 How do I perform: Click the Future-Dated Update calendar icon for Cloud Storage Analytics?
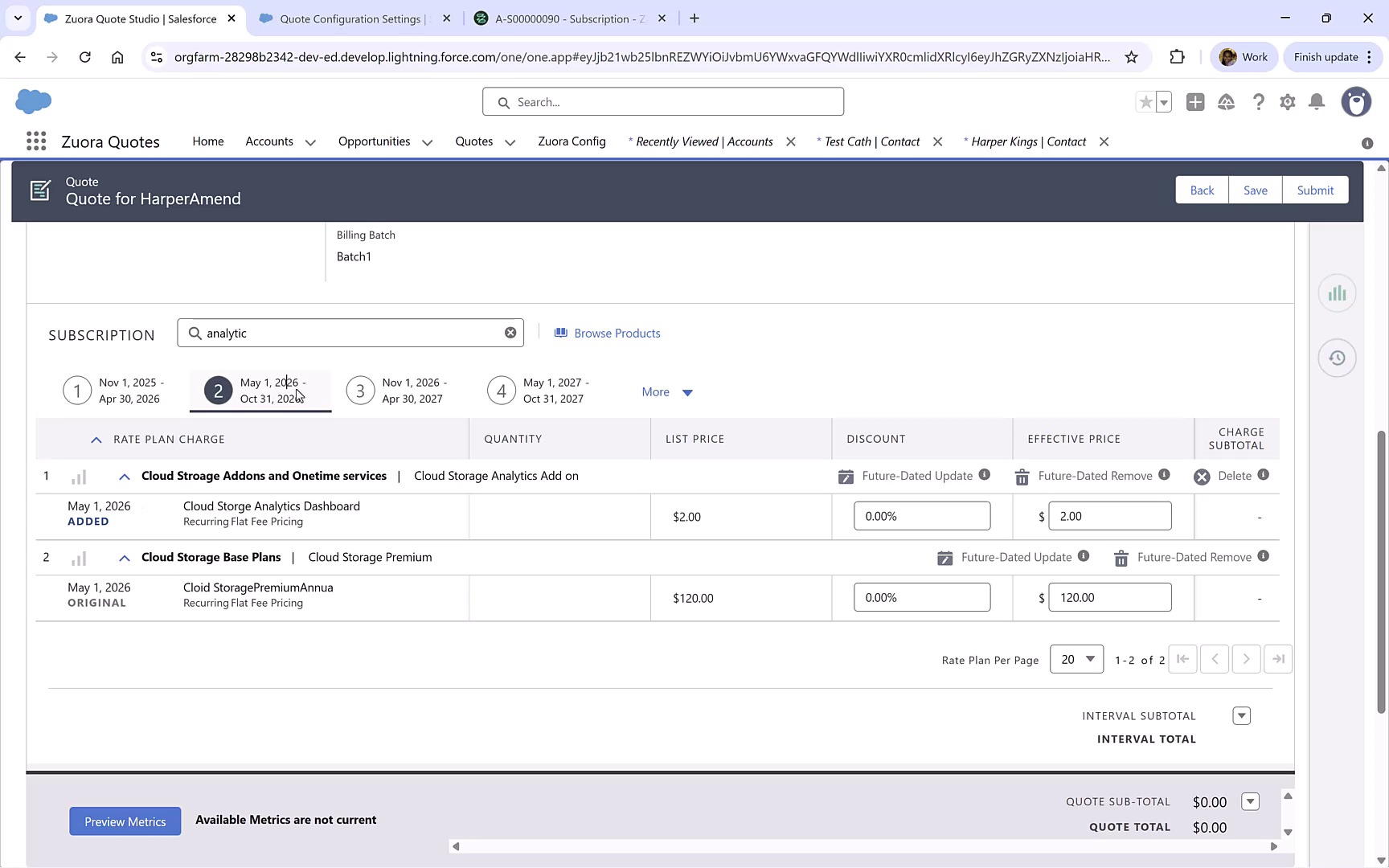(x=846, y=476)
